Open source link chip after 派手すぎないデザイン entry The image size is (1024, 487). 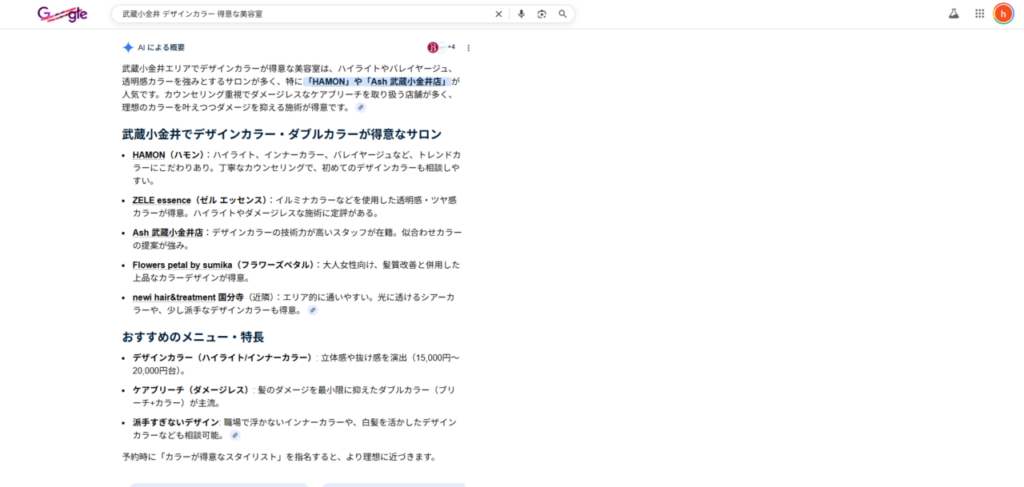click(234, 435)
